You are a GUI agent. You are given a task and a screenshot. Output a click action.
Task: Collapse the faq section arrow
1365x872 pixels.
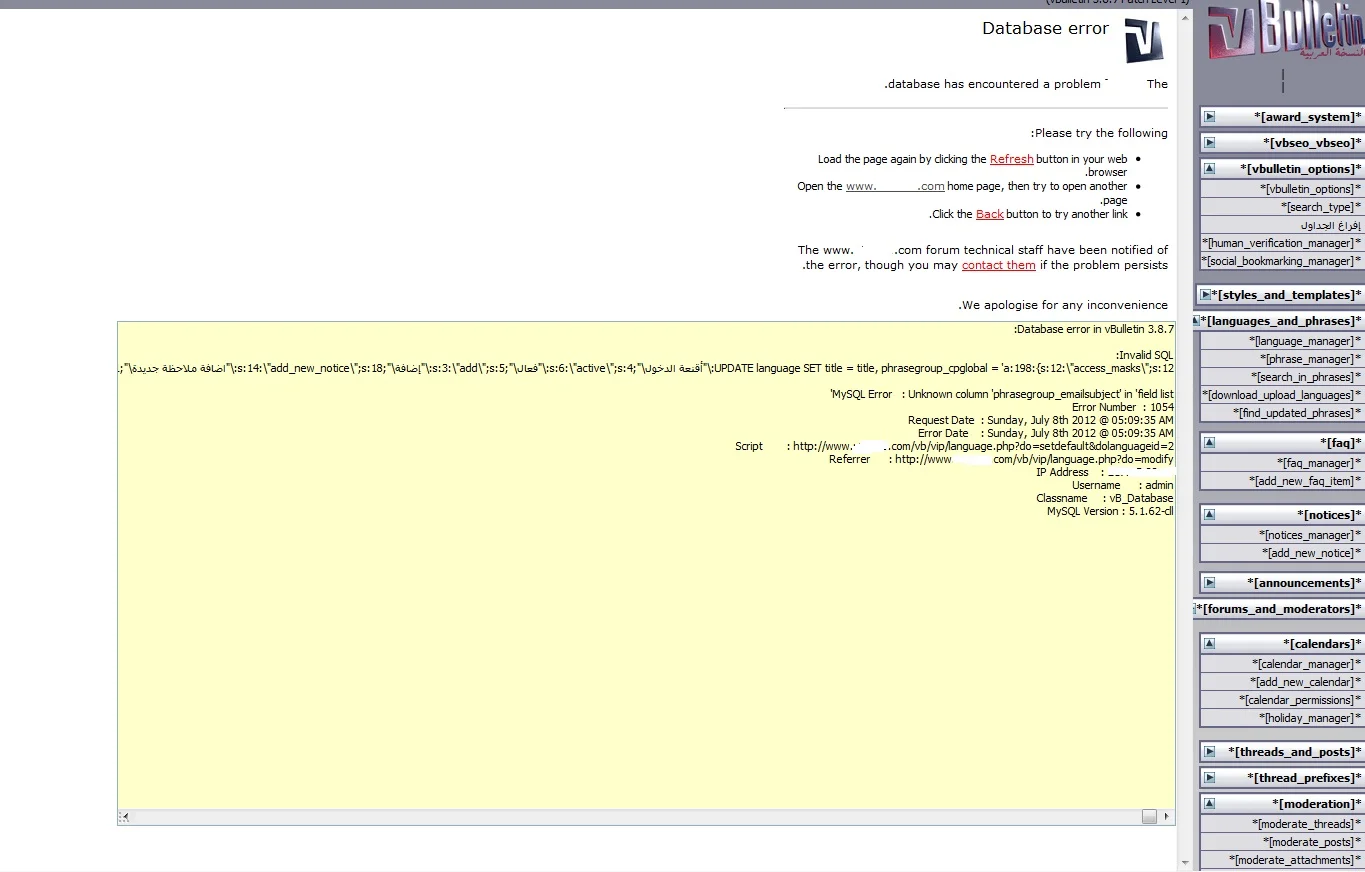pyautogui.click(x=1209, y=442)
